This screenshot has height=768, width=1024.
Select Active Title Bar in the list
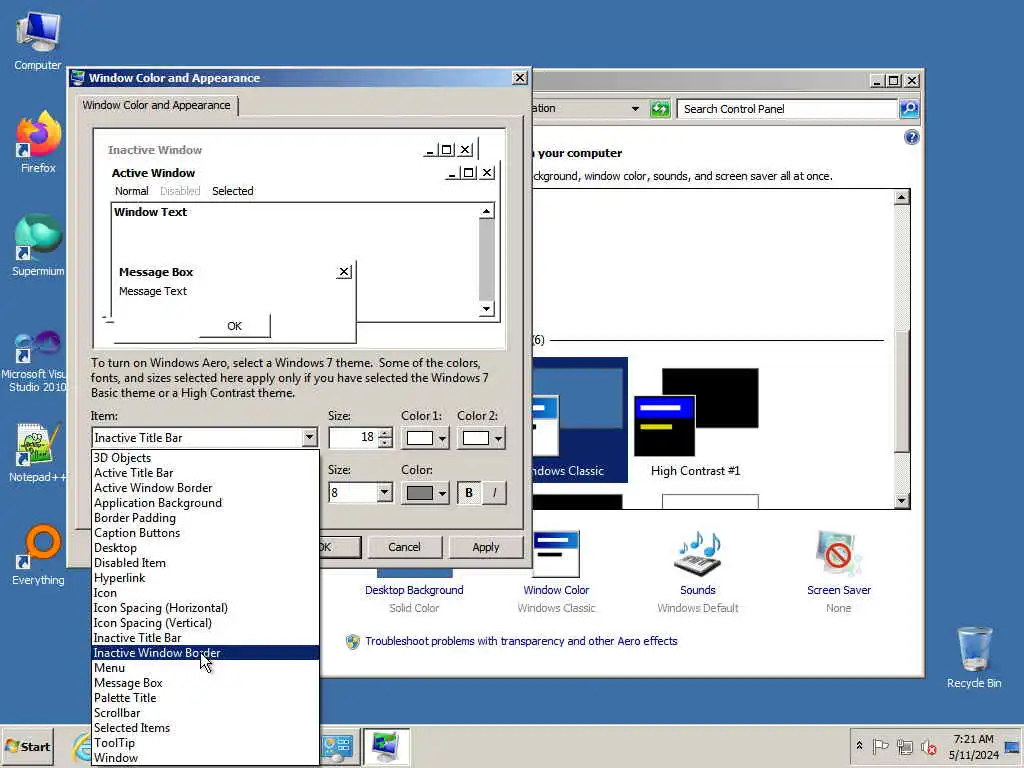click(205, 473)
